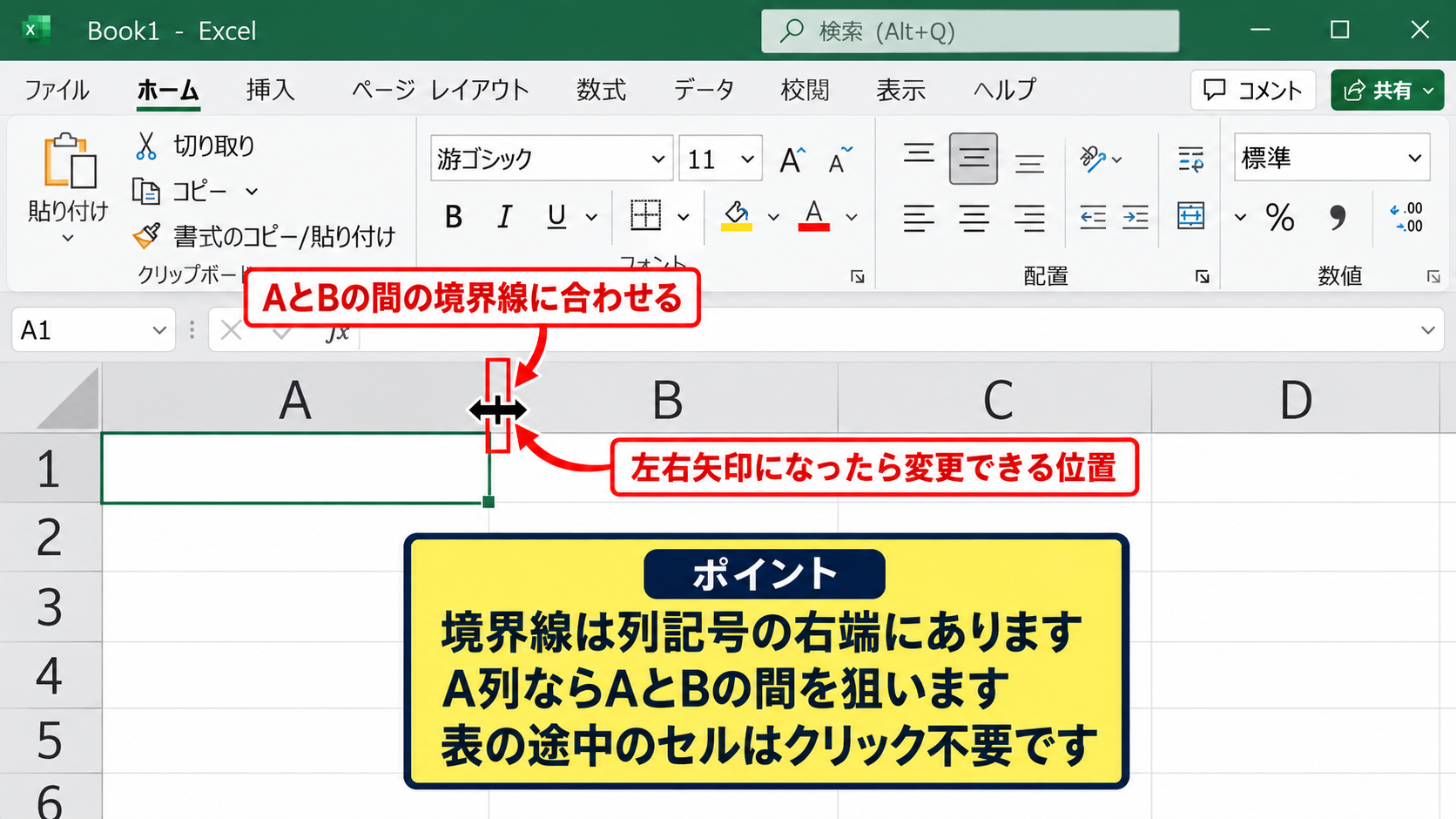Increase indent
Screen dimensions: 1456x819
click(x=1136, y=216)
